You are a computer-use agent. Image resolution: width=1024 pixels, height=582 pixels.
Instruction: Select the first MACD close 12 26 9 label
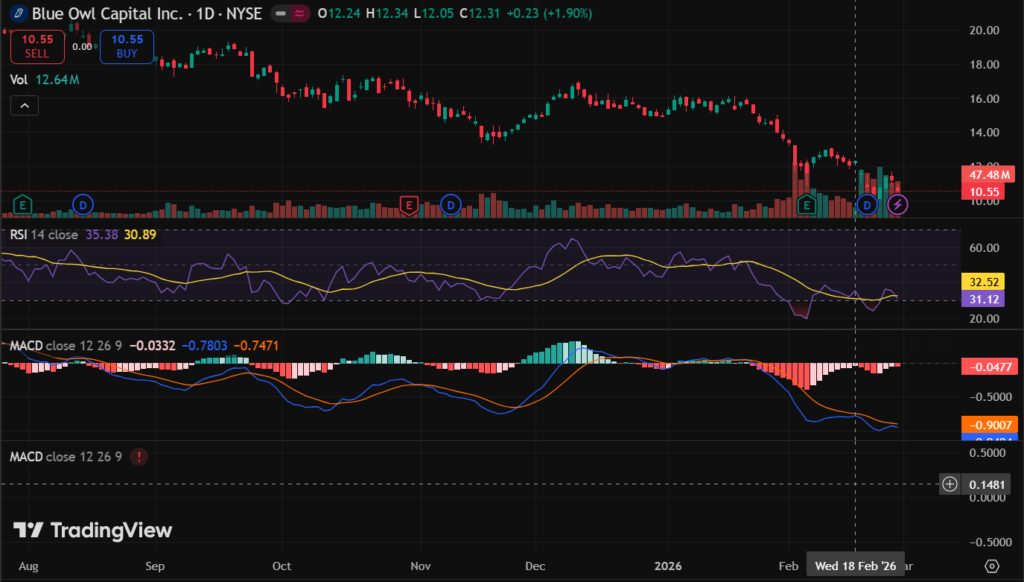pyautogui.click(x=65, y=345)
